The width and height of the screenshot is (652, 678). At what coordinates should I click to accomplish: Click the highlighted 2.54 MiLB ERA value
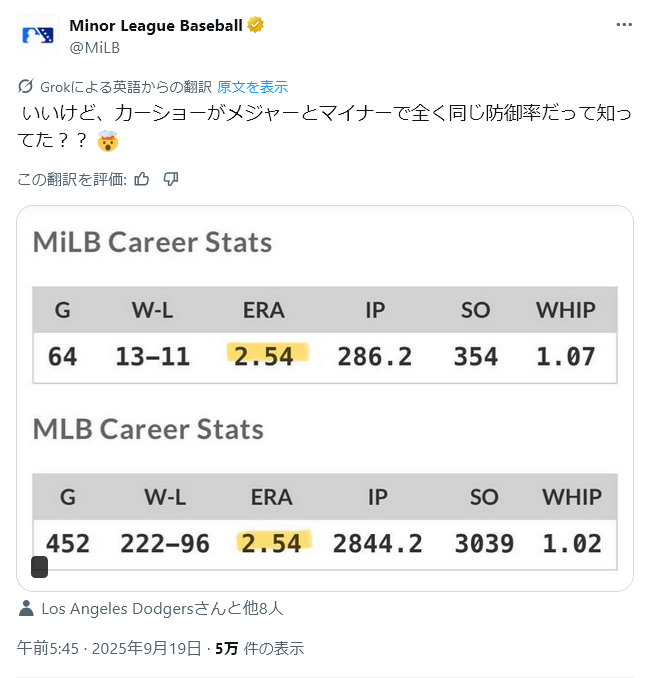pyautogui.click(x=267, y=355)
